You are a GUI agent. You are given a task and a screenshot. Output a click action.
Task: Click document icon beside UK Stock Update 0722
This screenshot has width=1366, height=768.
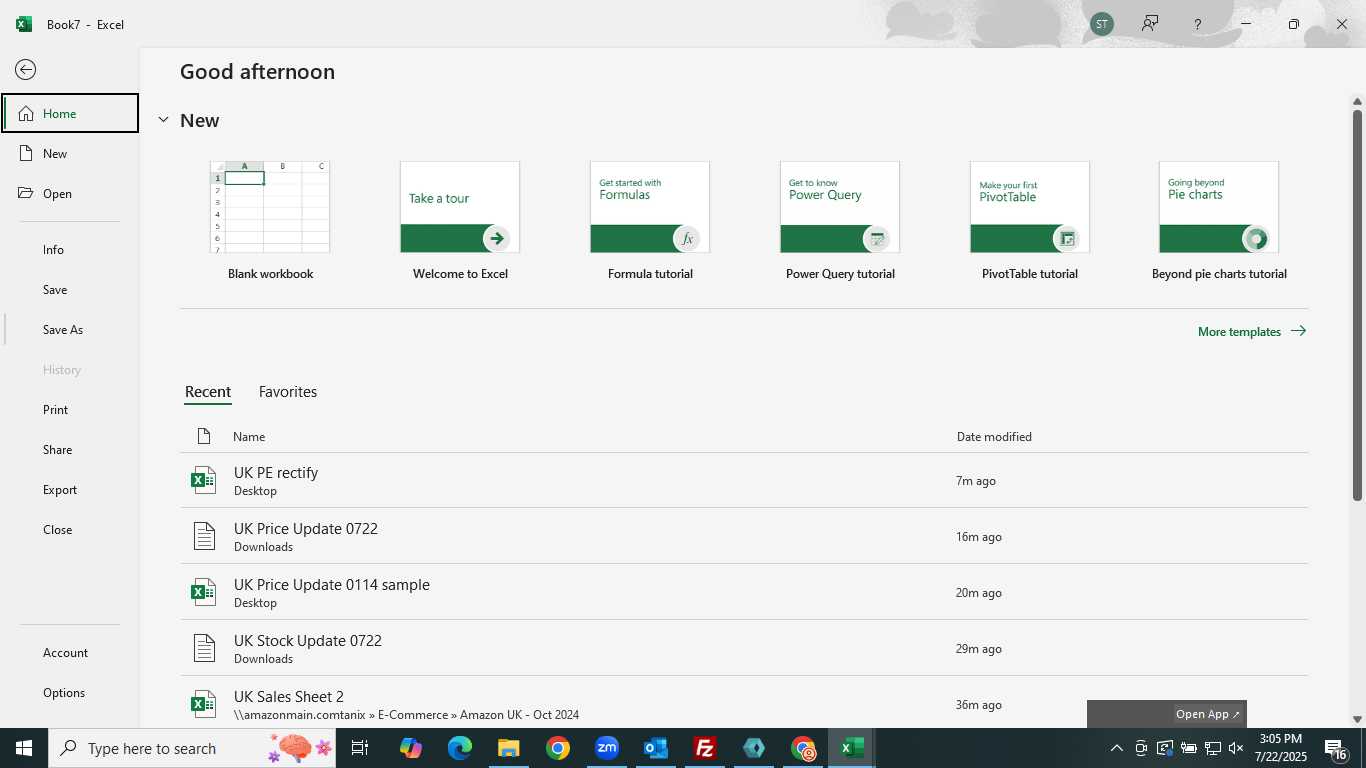[x=204, y=648]
